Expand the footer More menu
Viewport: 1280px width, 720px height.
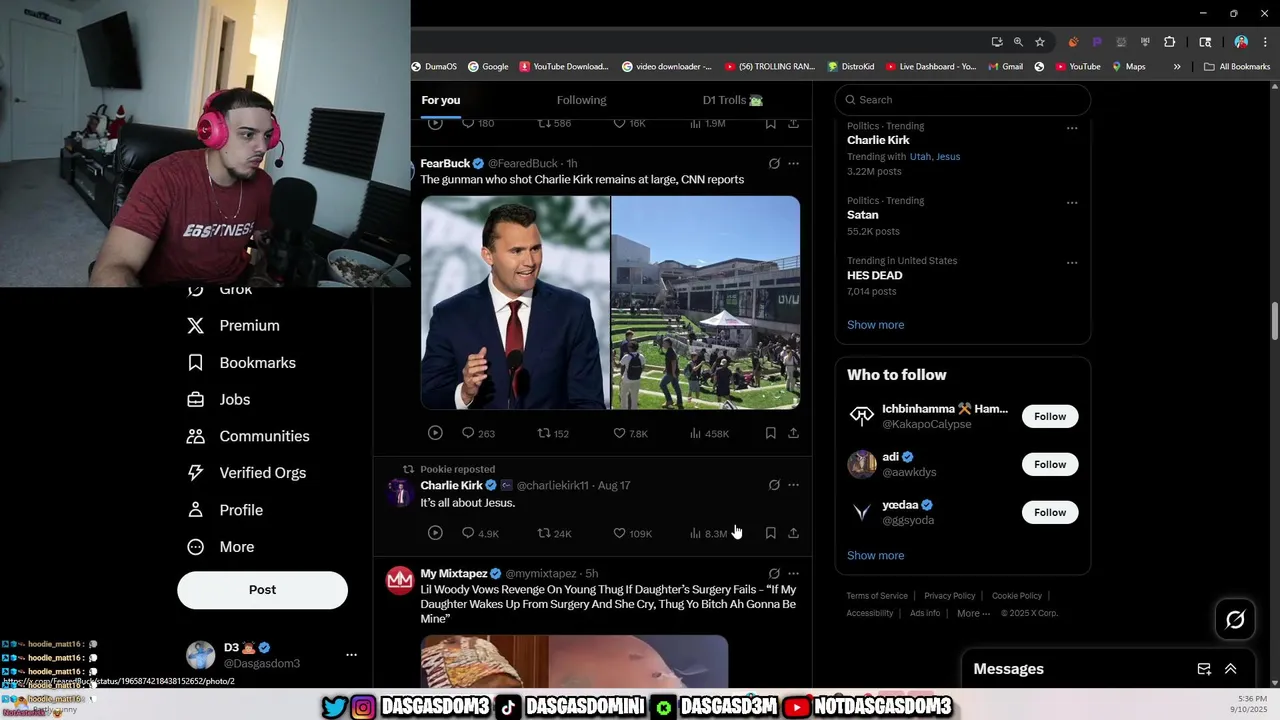click(973, 613)
